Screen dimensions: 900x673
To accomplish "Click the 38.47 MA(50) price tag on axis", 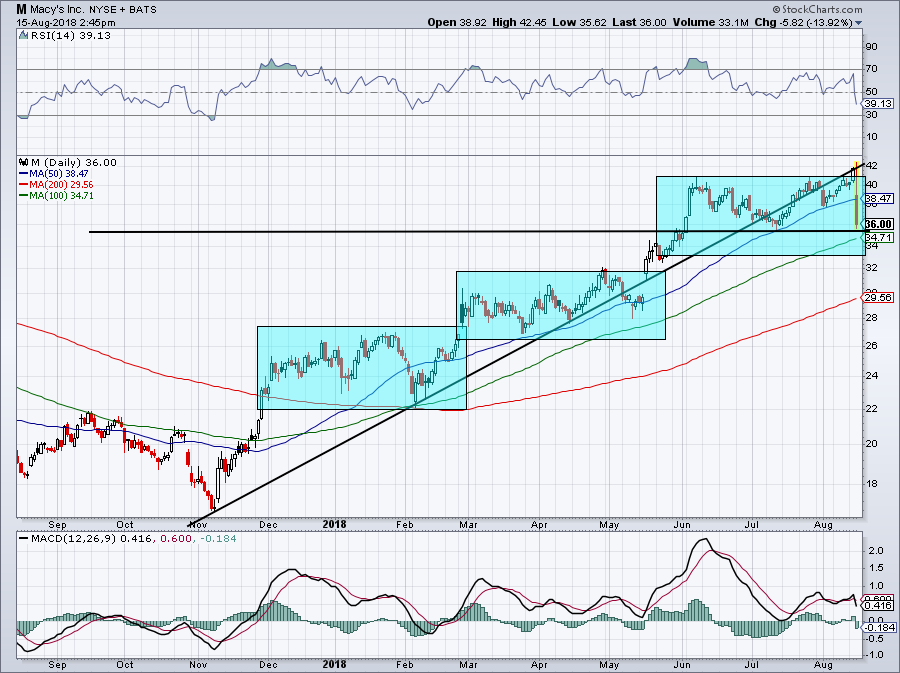I will click(878, 199).
